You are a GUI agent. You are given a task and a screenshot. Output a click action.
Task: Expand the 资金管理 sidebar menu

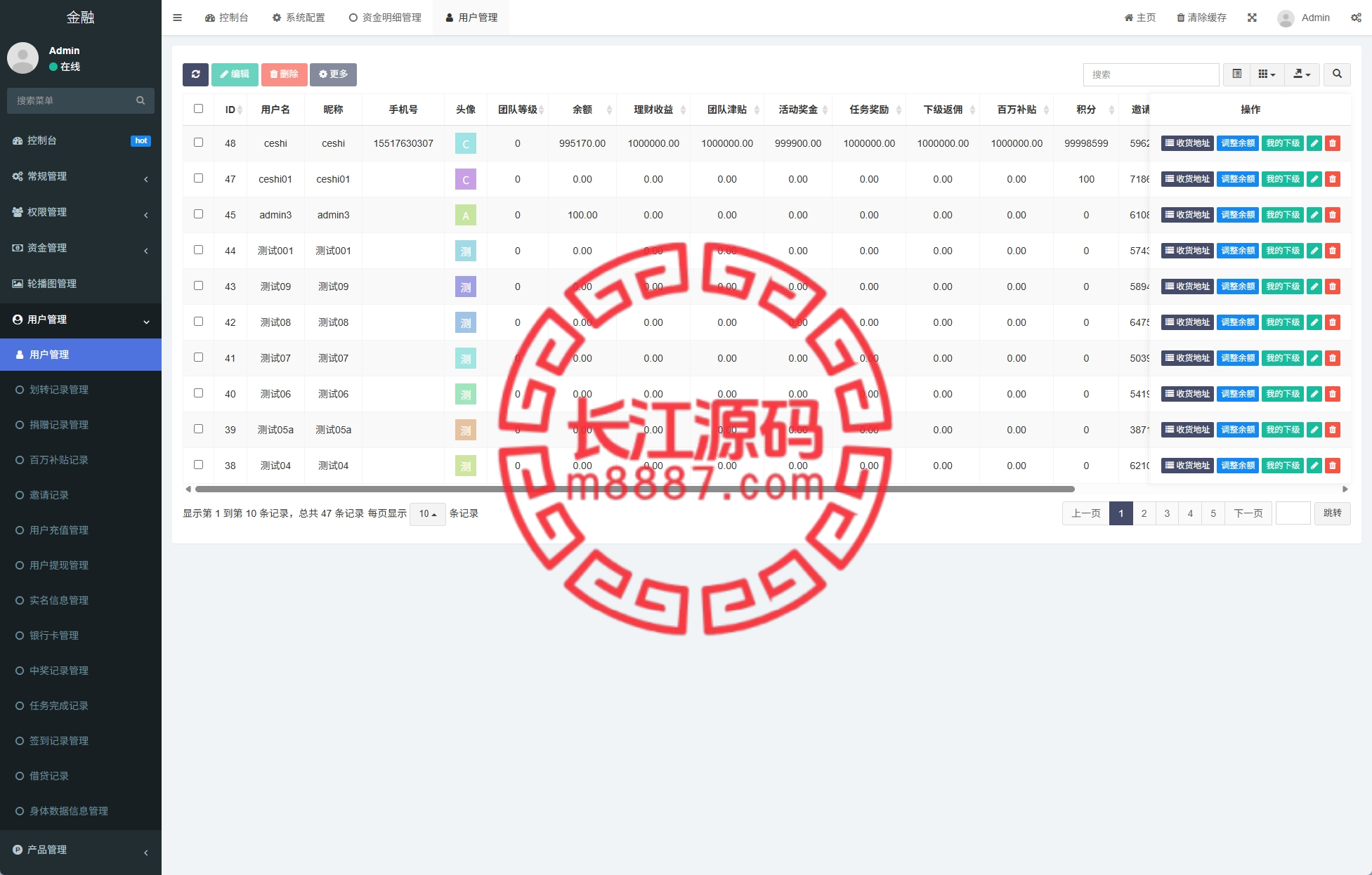81,248
